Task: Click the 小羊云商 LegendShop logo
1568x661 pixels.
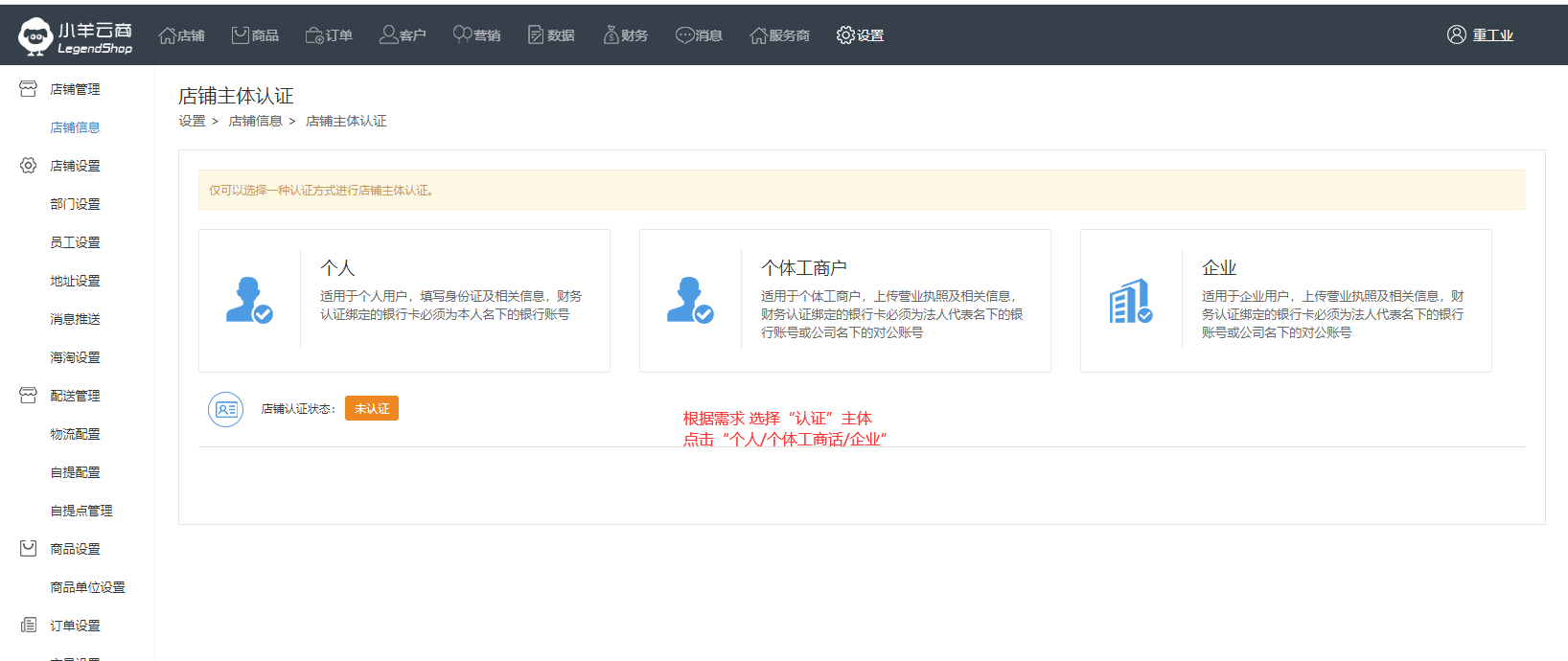Action: 75,36
